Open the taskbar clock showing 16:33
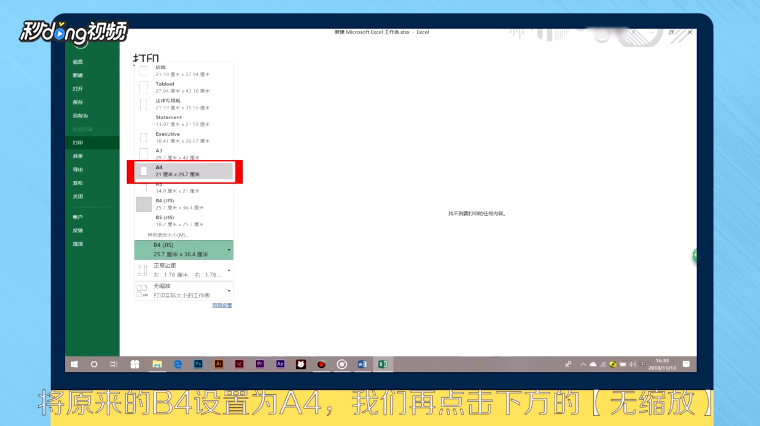 (x=662, y=364)
